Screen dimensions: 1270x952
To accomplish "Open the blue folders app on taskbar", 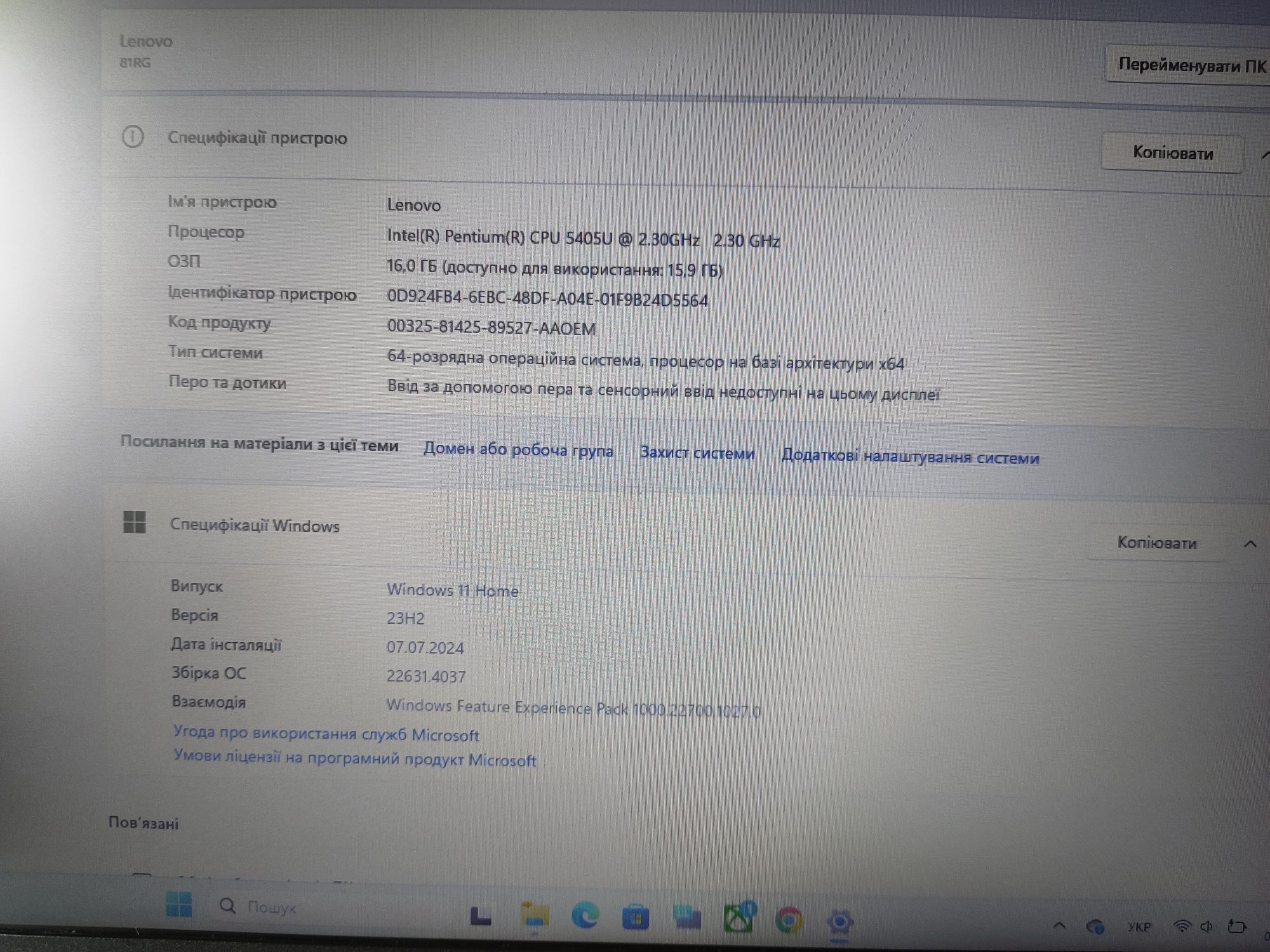I will [687, 918].
